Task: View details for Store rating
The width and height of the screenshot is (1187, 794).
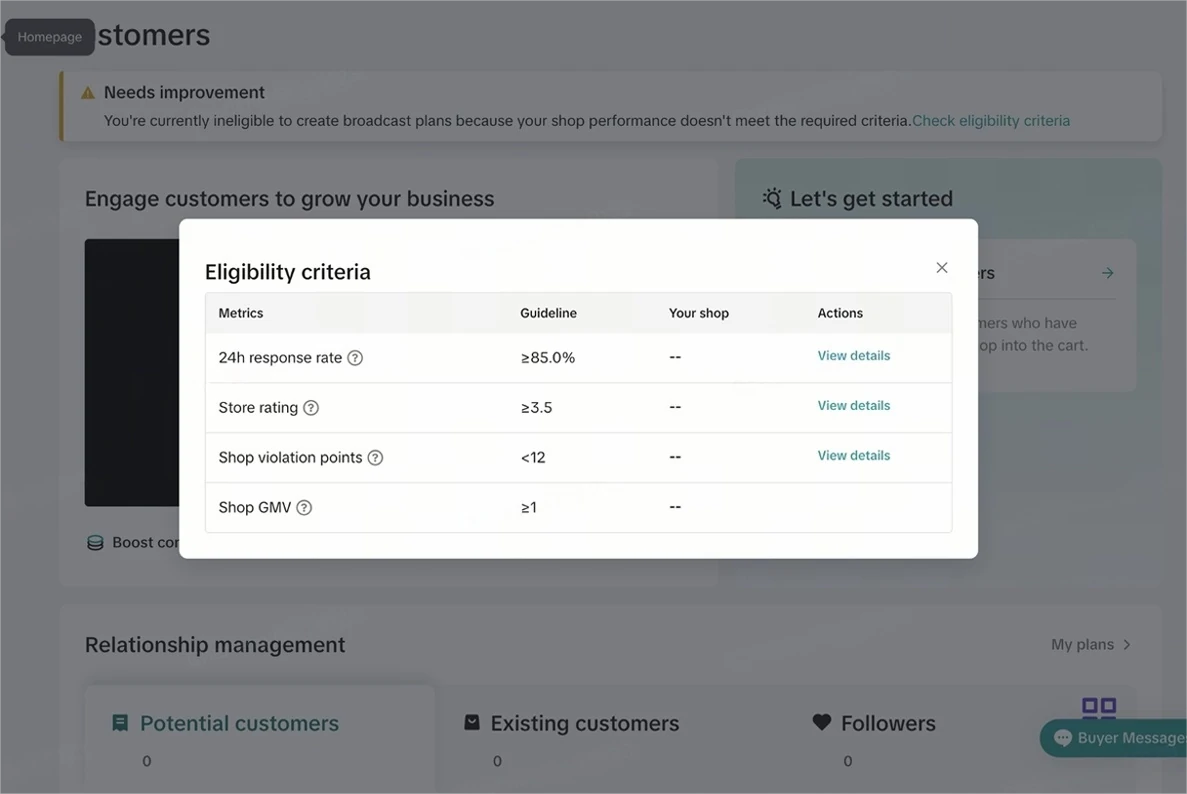Action: coord(853,406)
